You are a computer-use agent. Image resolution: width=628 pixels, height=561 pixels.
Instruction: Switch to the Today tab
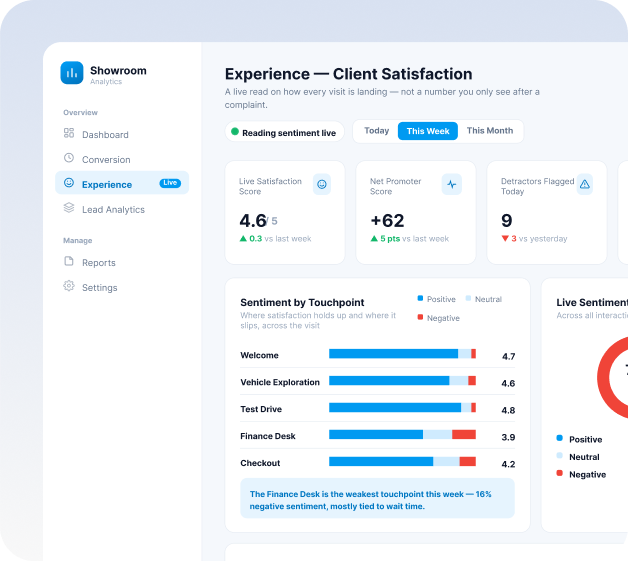tap(376, 131)
